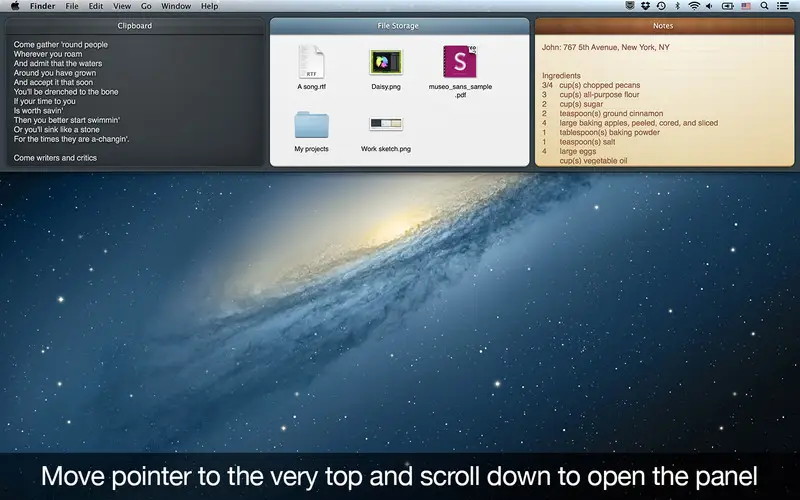Viewport: 800px width, 500px height.
Task: Open the File menu
Action: pyautogui.click(x=72, y=6)
